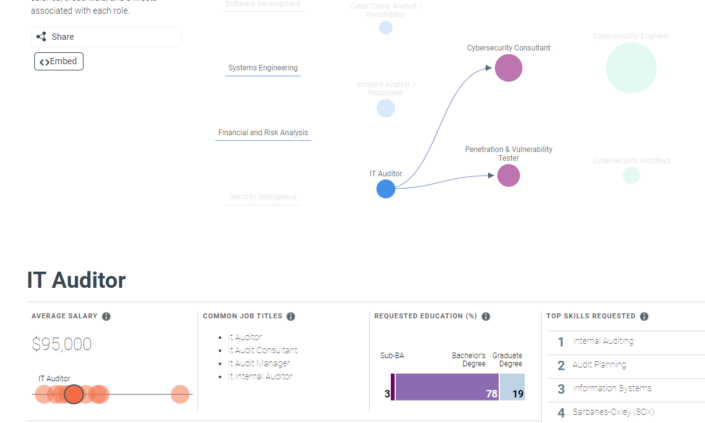Select Cyber Crime Analyst / Investigator node
This screenshot has height=423, width=705.
(x=386, y=27)
